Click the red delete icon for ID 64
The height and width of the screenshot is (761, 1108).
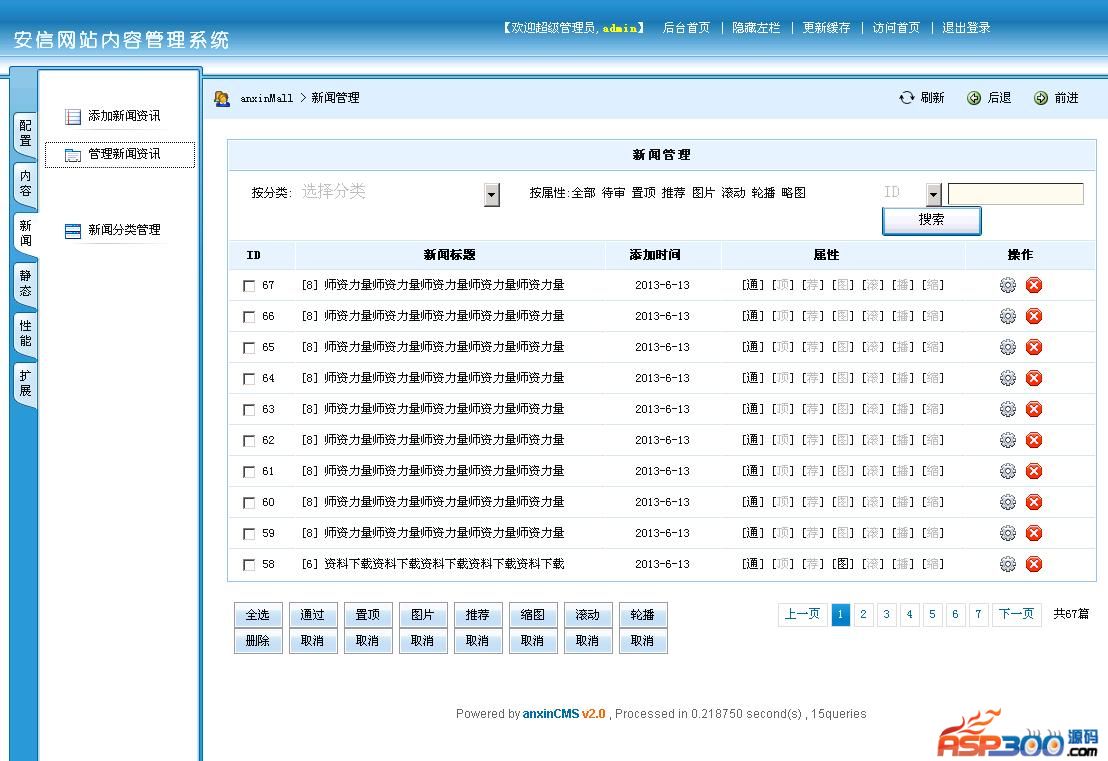1034,378
